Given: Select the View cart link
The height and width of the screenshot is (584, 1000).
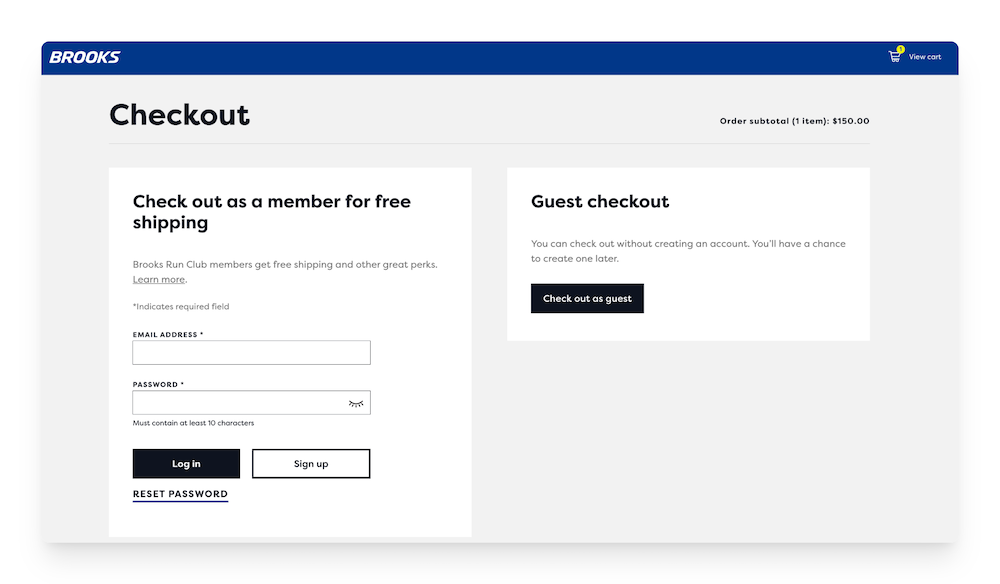Looking at the screenshot, I should pyautogui.click(x=924, y=57).
